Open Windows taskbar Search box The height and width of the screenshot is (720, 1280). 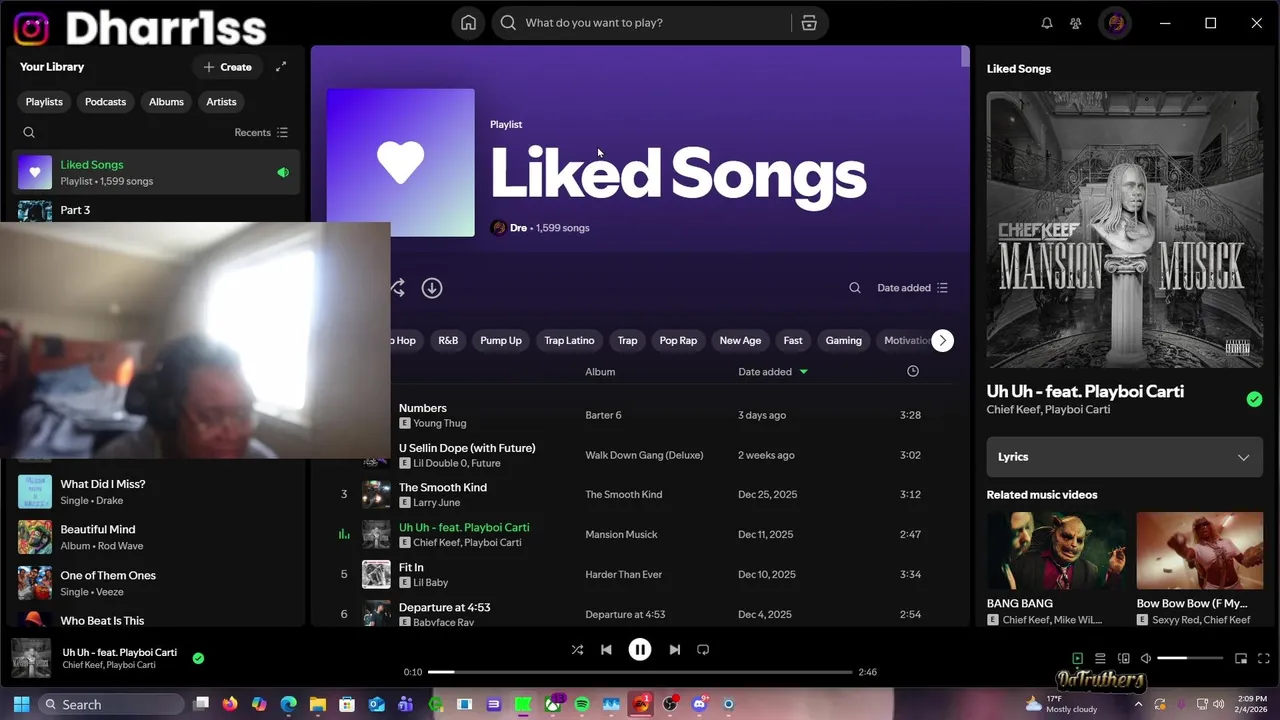coord(111,704)
